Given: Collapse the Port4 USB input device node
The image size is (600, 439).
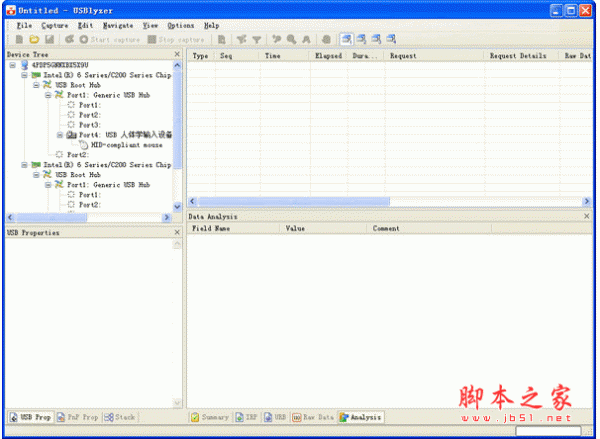Looking at the screenshot, I should [x=60, y=135].
